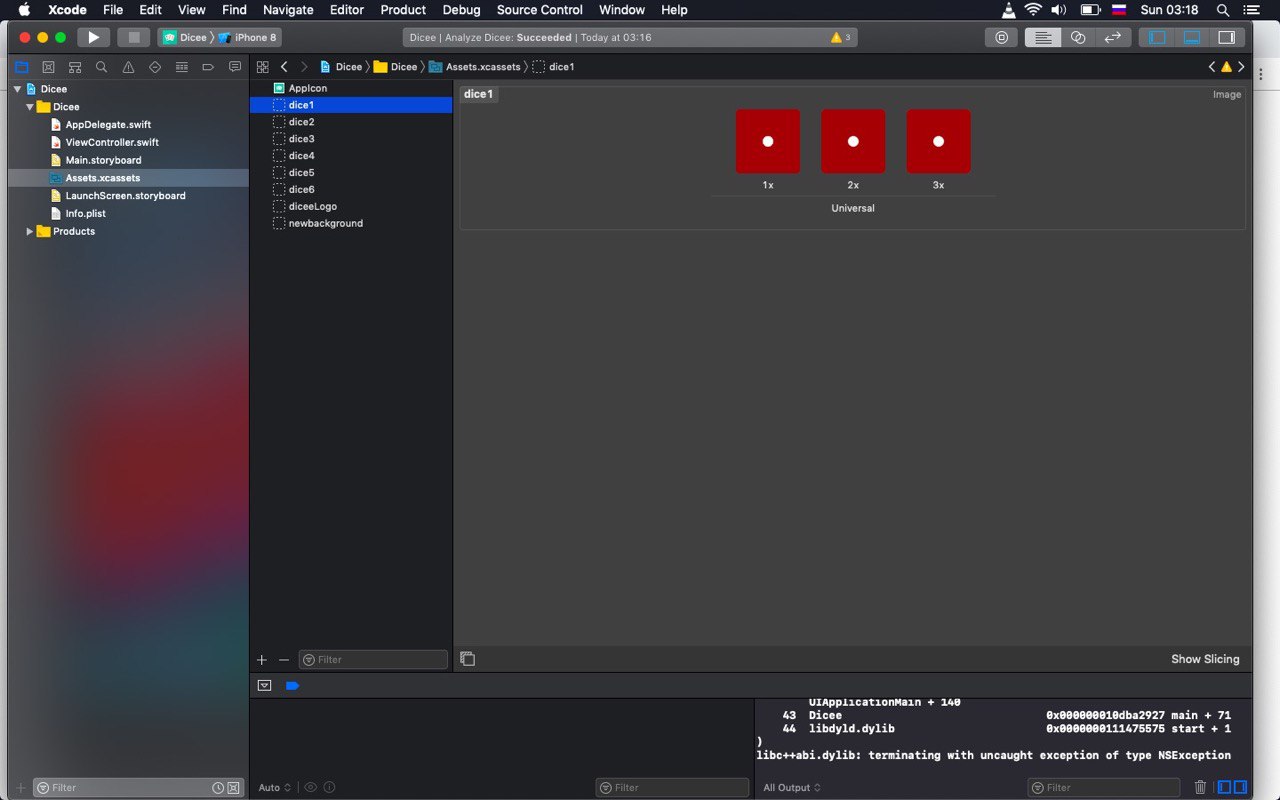Image resolution: width=1280 pixels, height=800 pixels.
Task: Show the Project navigator folder icon
Action: (x=21, y=67)
